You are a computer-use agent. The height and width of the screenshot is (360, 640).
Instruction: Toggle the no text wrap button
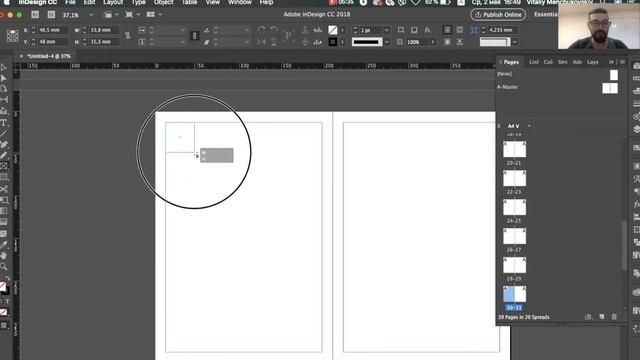(x=447, y=30)
